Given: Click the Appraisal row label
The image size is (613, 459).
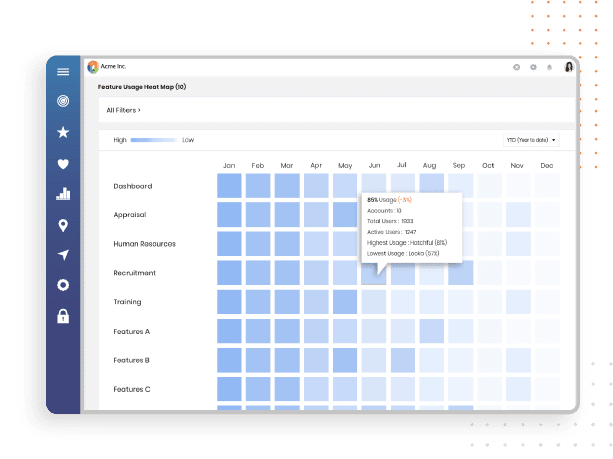Looking at the screenshot, I should click(x=130, y=215).
